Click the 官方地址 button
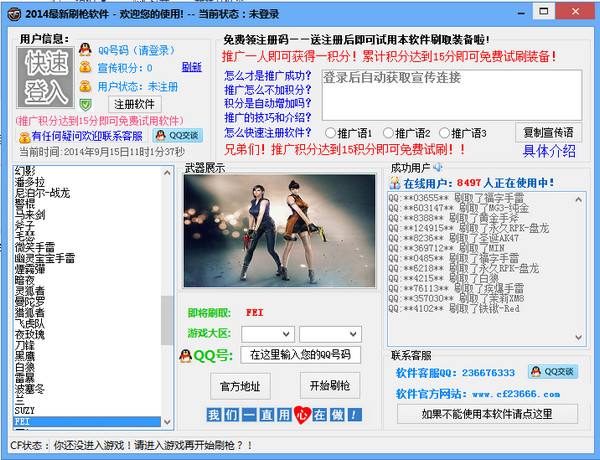The width and height of the screenshot is (600, 460). tap(240, 387)
